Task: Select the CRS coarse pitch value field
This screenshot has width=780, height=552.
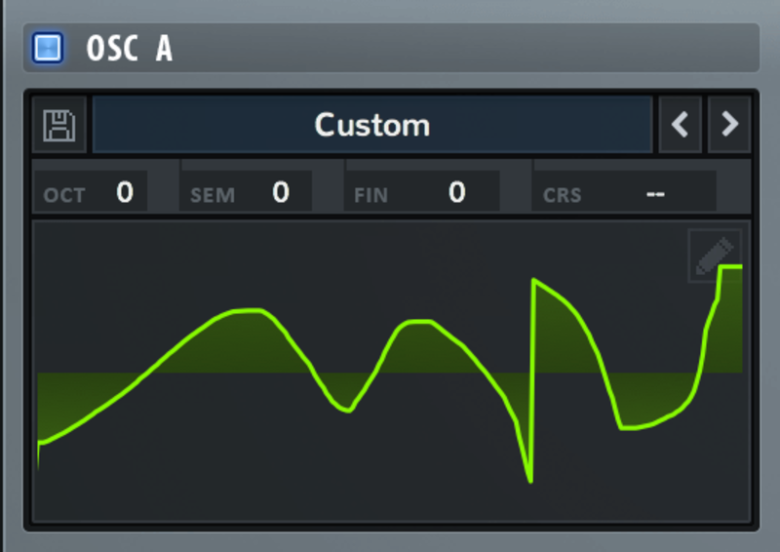Action: click(655, 192)
